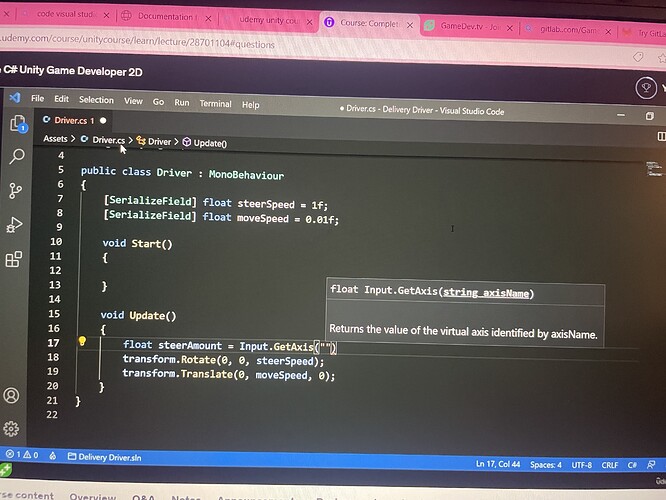Switch to the udemy unity course browser tab
This screenshot has height=500, width=666.
[269, 20]
